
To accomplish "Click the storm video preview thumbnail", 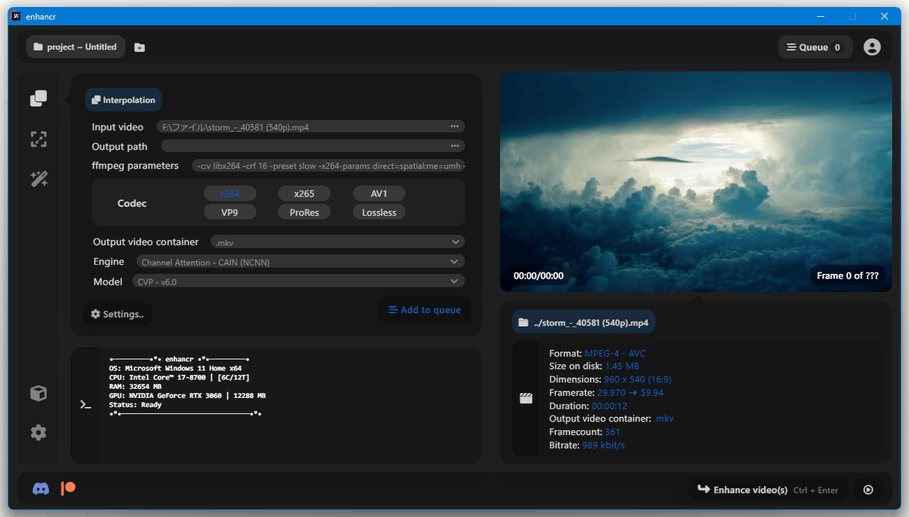I will (x=696, y=181).
